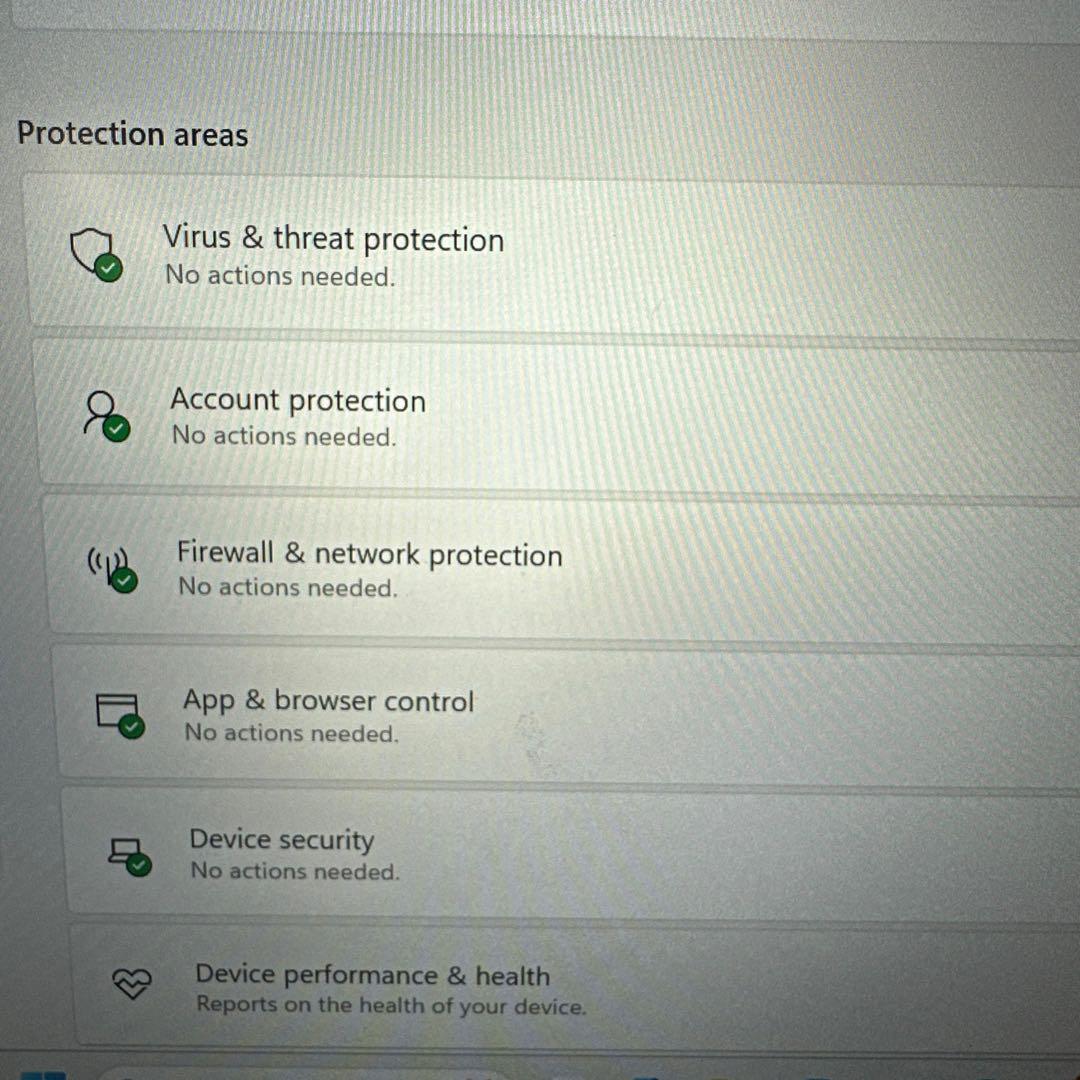
Task: Click "No actions needed" under App & browser control
Action: click(291, 733)
